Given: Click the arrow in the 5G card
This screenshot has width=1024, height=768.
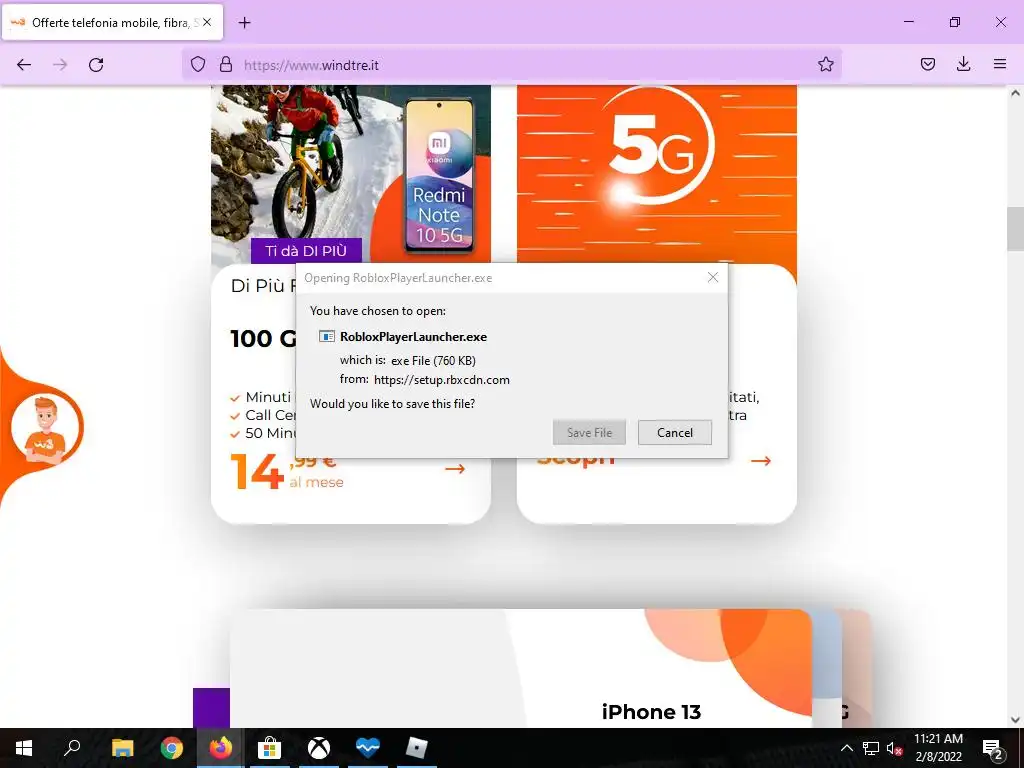Looking at the screenshot, I should tap(761, 461).
